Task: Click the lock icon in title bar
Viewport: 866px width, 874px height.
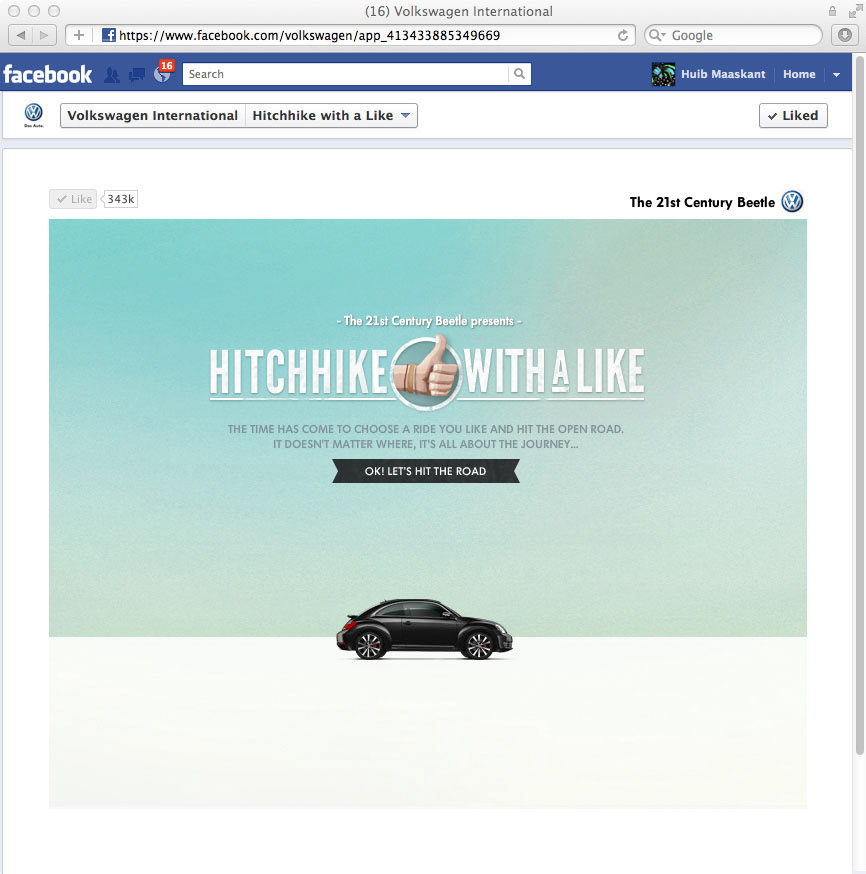Action: tap(832, 11)
